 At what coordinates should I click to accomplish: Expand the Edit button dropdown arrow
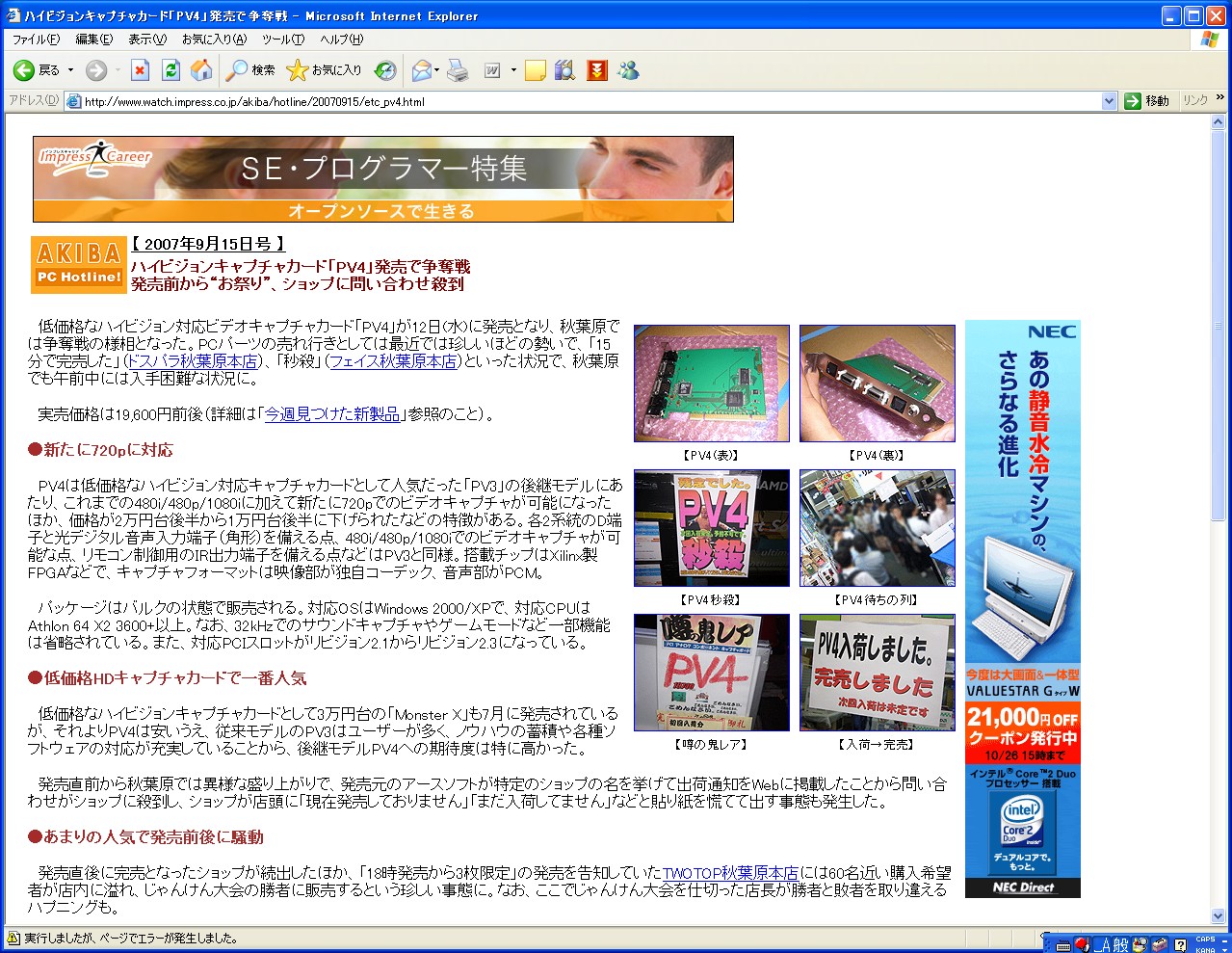coord(513,70)
